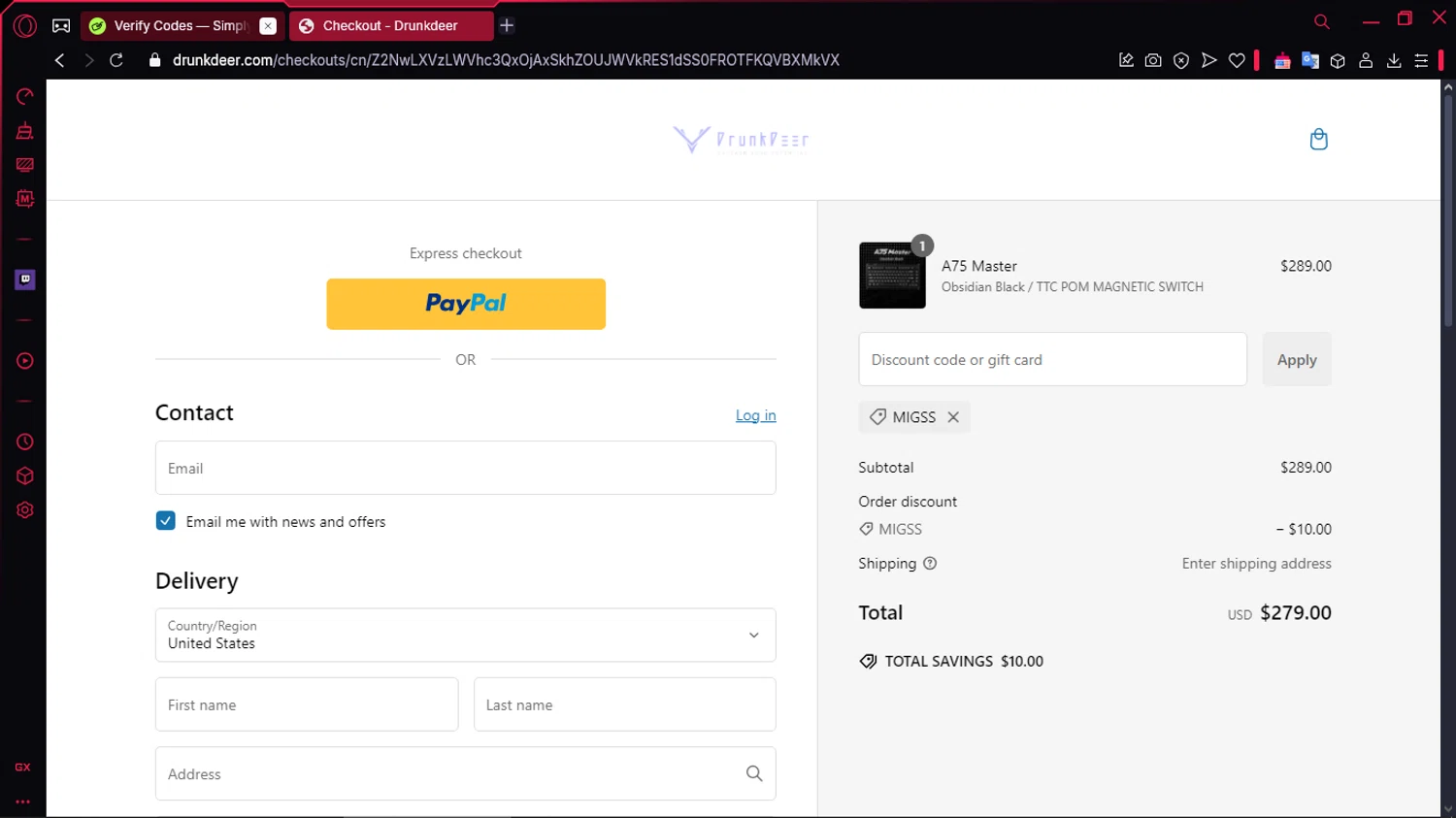Pay with PayPal express checkout
Image resolution: width=1456 pixels, height=818 pixels.
[x=466, y=304]
